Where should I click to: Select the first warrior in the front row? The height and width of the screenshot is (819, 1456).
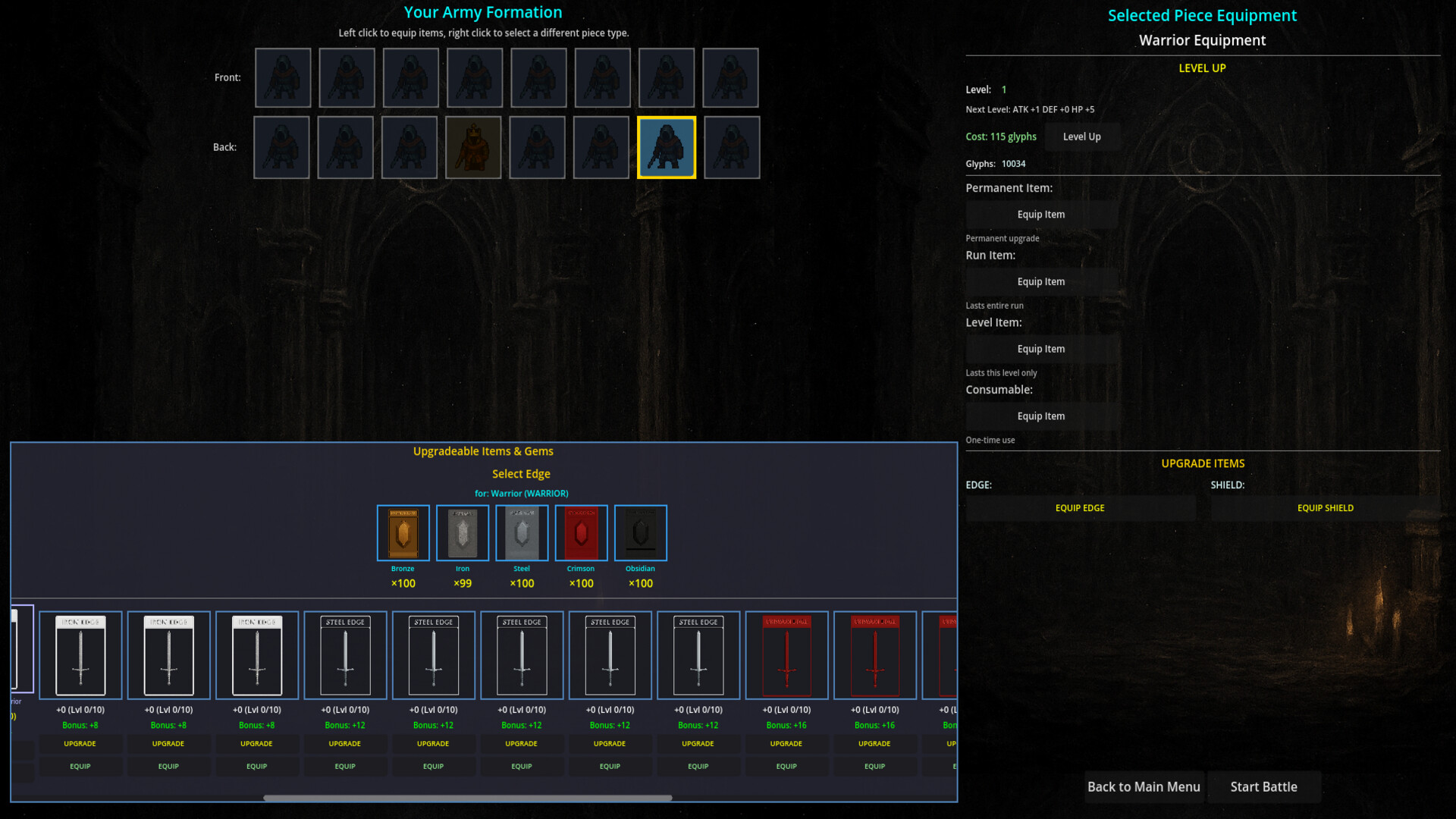(283, 77)
